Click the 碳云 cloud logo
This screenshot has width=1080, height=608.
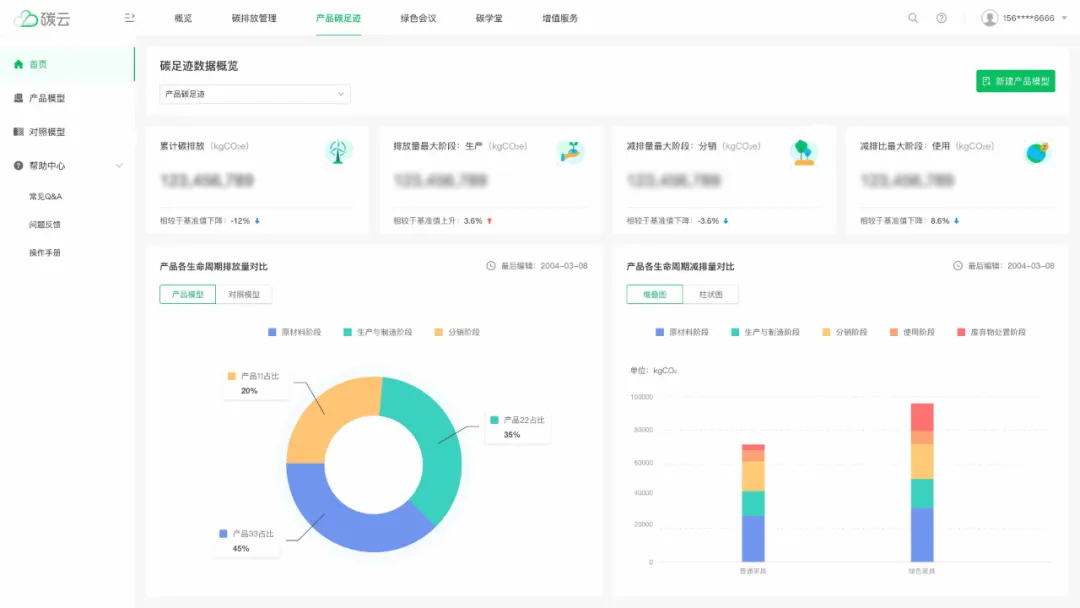click(x=41, y=18)
